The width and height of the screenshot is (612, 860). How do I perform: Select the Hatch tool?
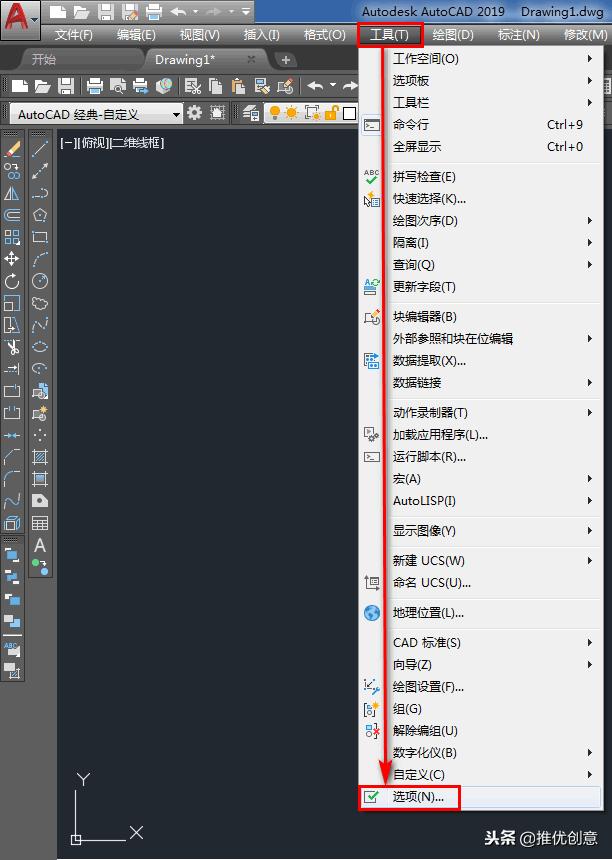[40, 457]
